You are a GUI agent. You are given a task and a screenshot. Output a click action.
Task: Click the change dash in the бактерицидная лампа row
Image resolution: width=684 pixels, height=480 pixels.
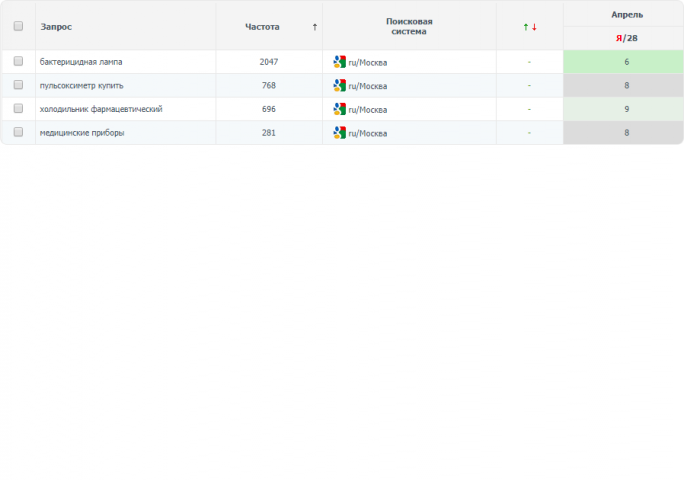point(529,62)
